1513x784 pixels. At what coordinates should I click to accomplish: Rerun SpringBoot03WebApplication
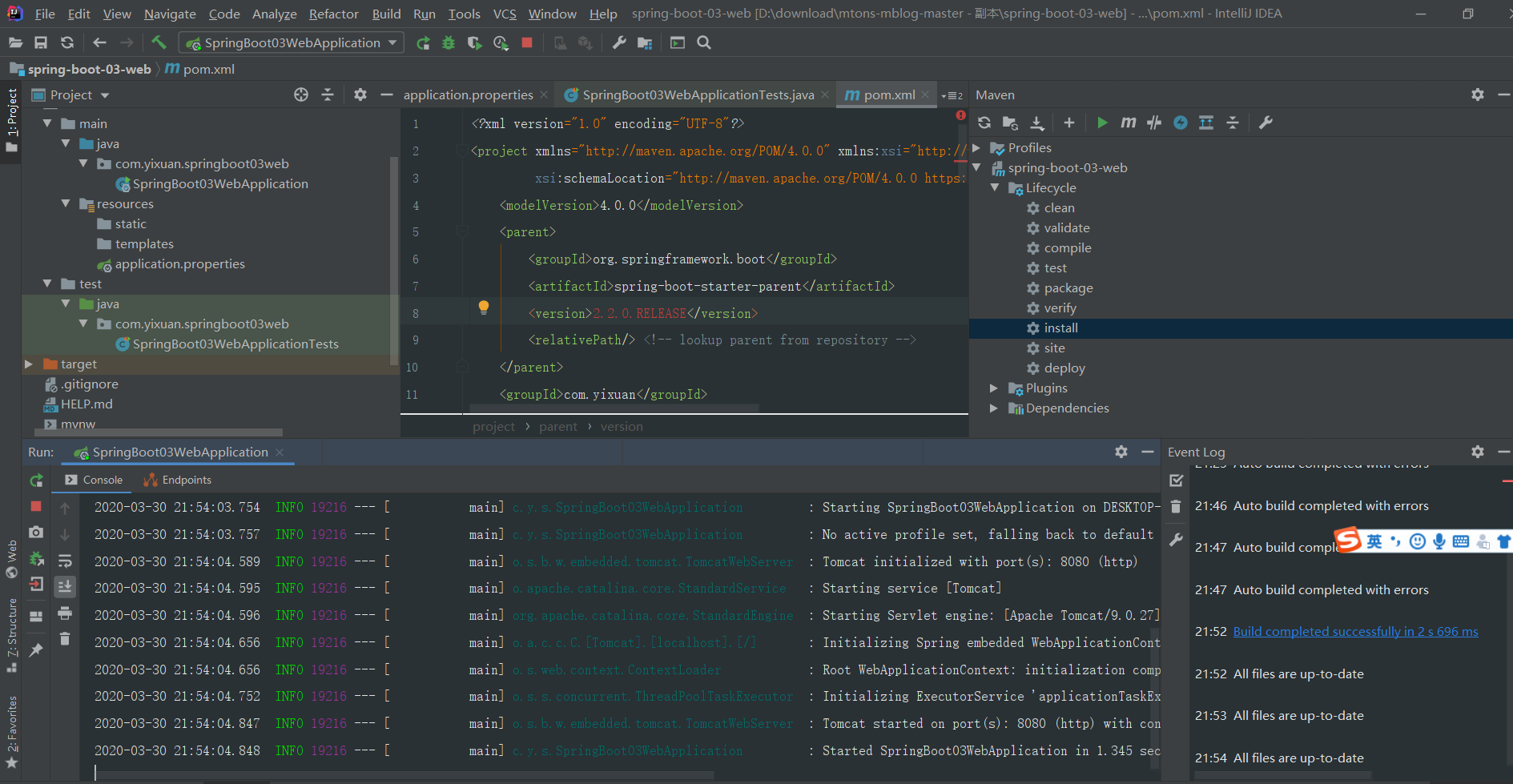coord(36,480)
